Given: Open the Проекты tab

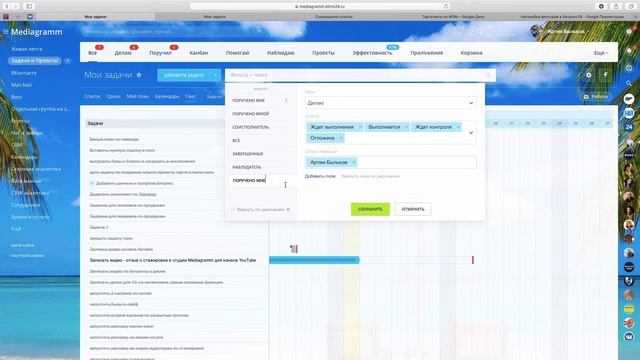Looking at the screenshot, I should [323, 53].
